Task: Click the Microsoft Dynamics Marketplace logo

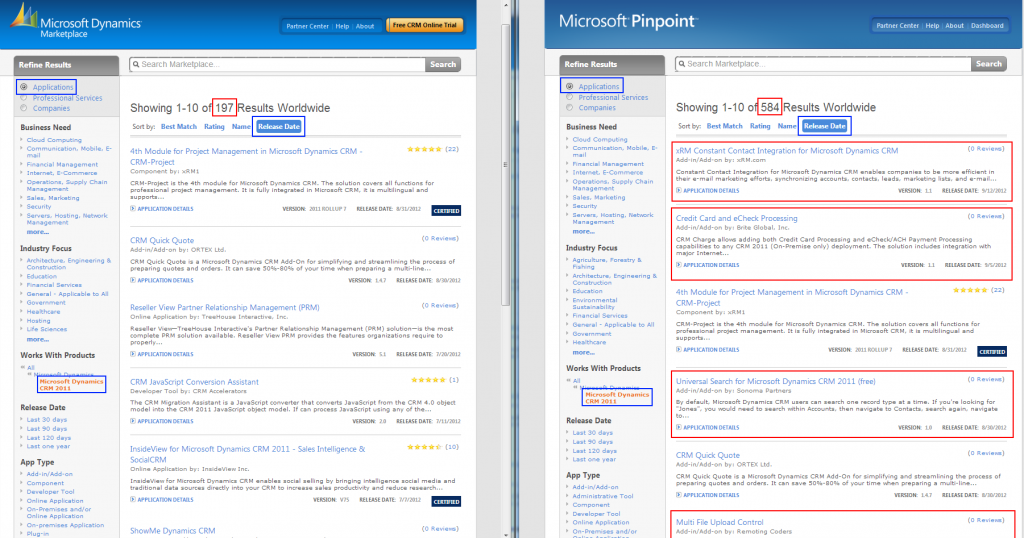Action: pyautogui.click(x=76, y=22)
